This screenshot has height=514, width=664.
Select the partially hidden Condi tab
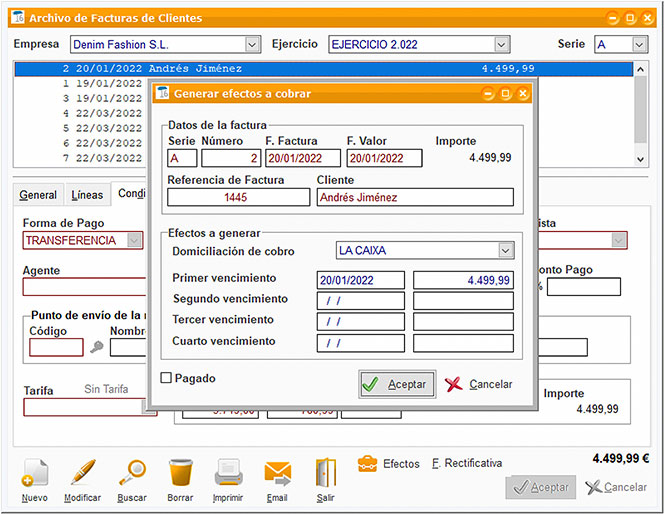[x=131, y=193]
